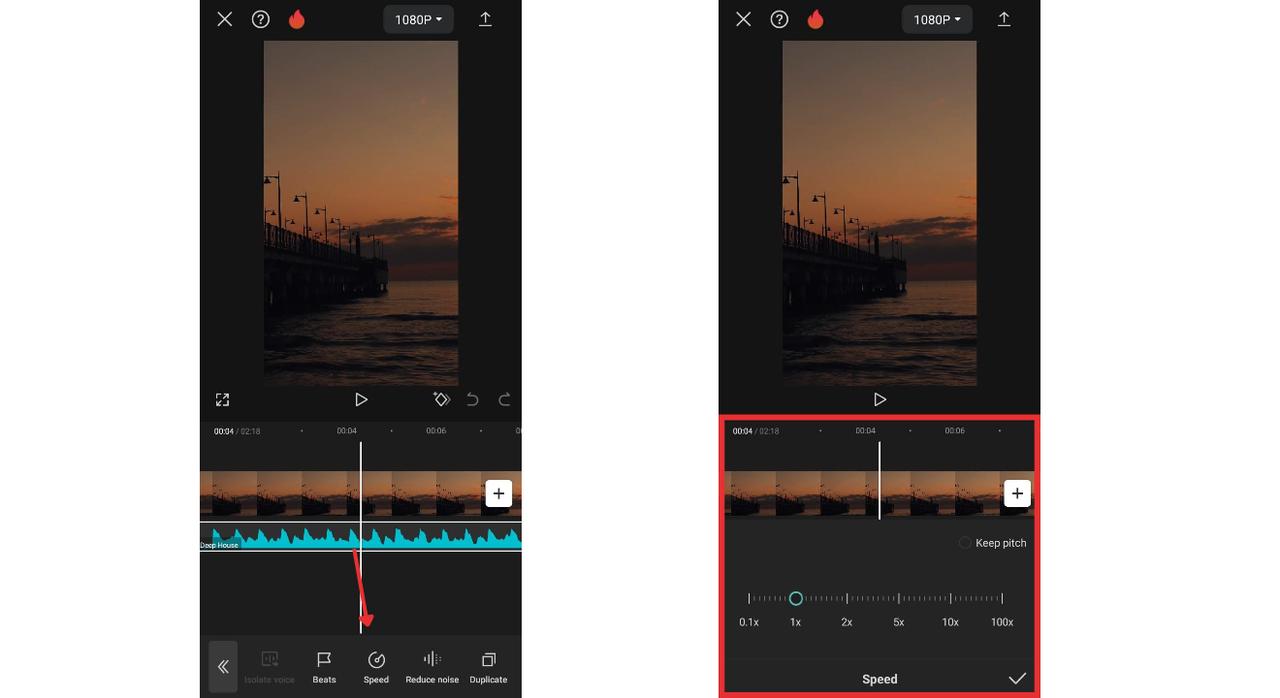Open the Speed tool

tap(376, 667)
